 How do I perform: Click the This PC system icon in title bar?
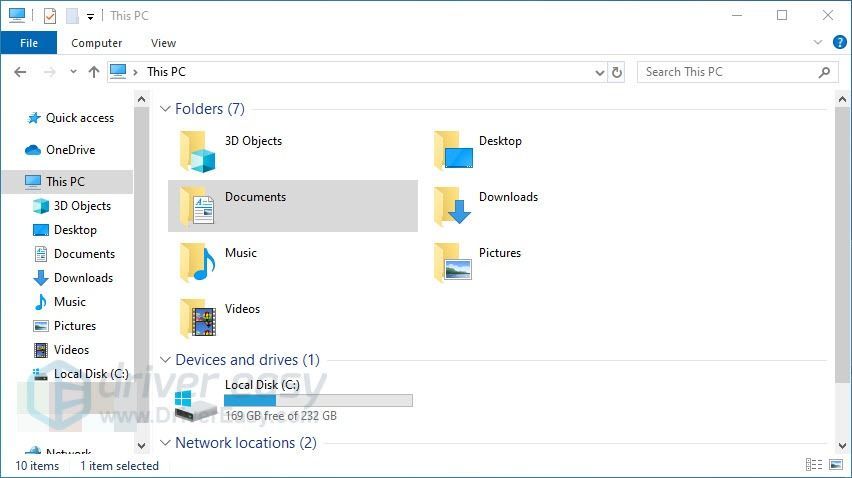point(17,15)
